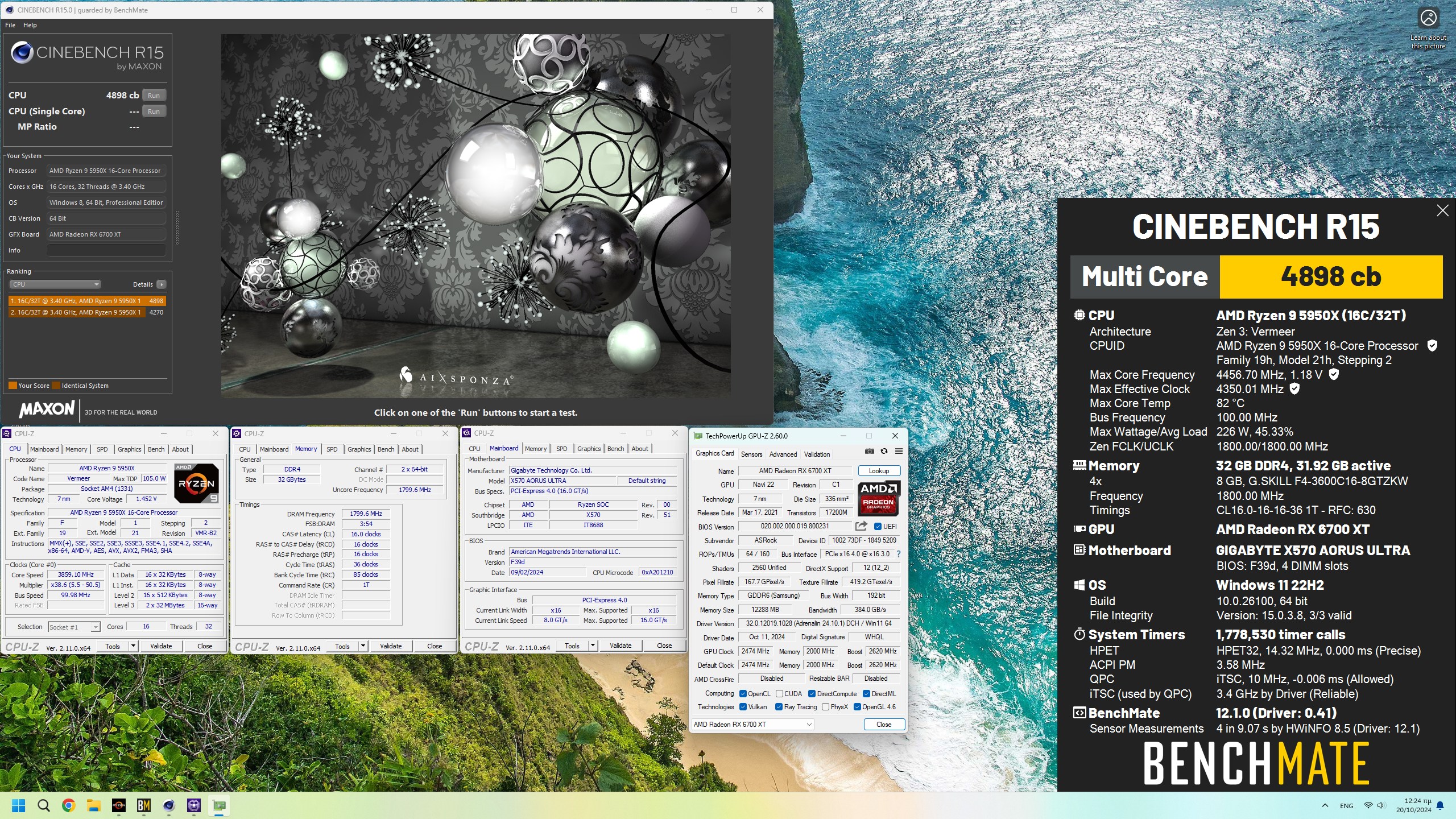Viewport: 1456px width, 819px height.
Task: Open the Windows Start menu
Action: (18, 805)
